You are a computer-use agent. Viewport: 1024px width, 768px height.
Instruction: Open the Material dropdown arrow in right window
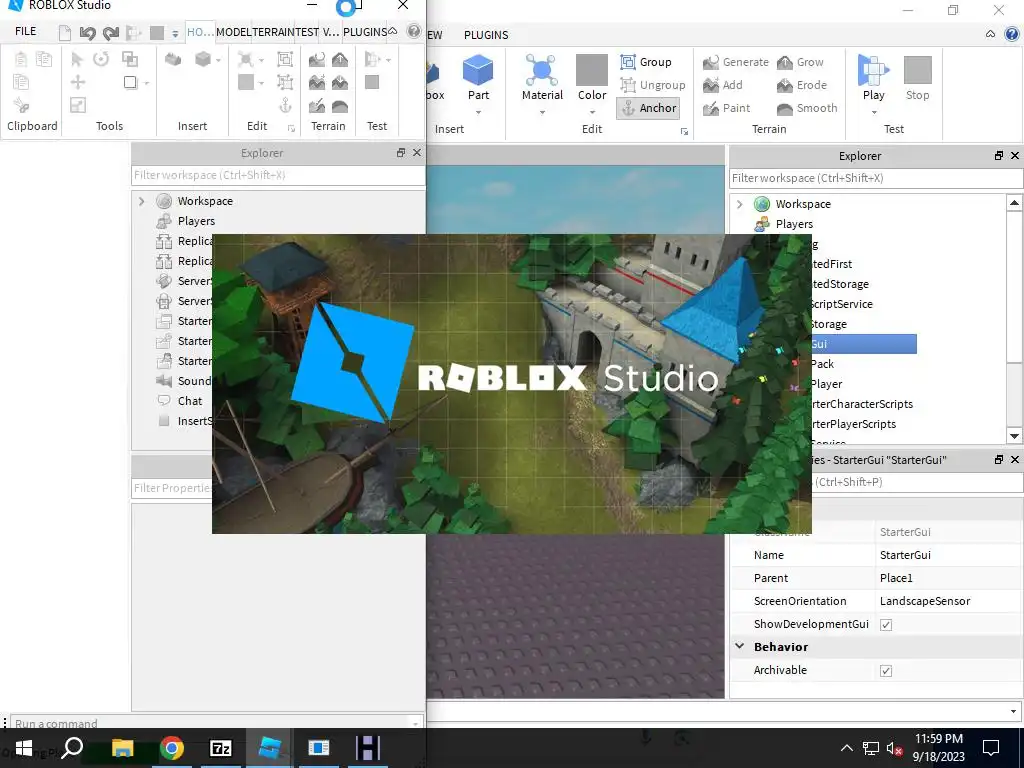pos(542,113)
